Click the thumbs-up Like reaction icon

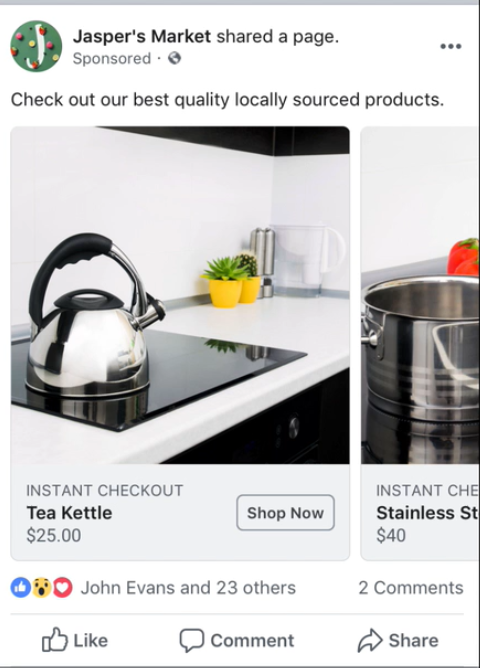pyautogui.click(x=20, y=588)
